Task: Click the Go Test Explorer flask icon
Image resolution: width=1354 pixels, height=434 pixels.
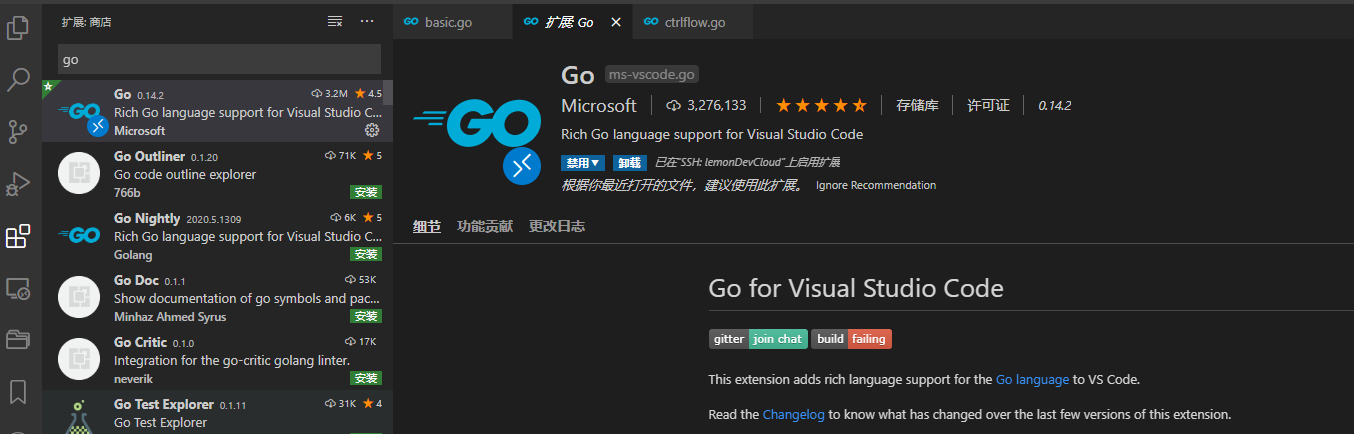Action: [x=78, y=418]
